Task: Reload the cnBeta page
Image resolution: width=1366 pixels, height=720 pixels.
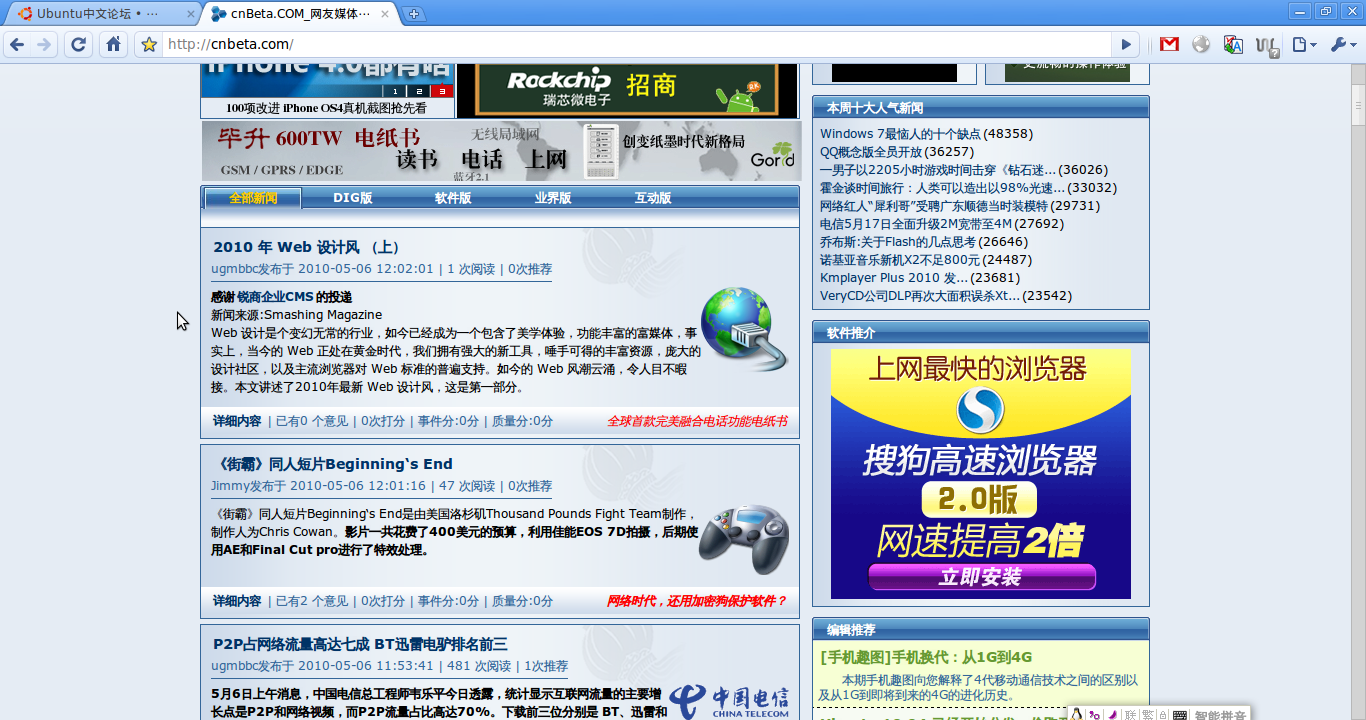Action: 79,44
